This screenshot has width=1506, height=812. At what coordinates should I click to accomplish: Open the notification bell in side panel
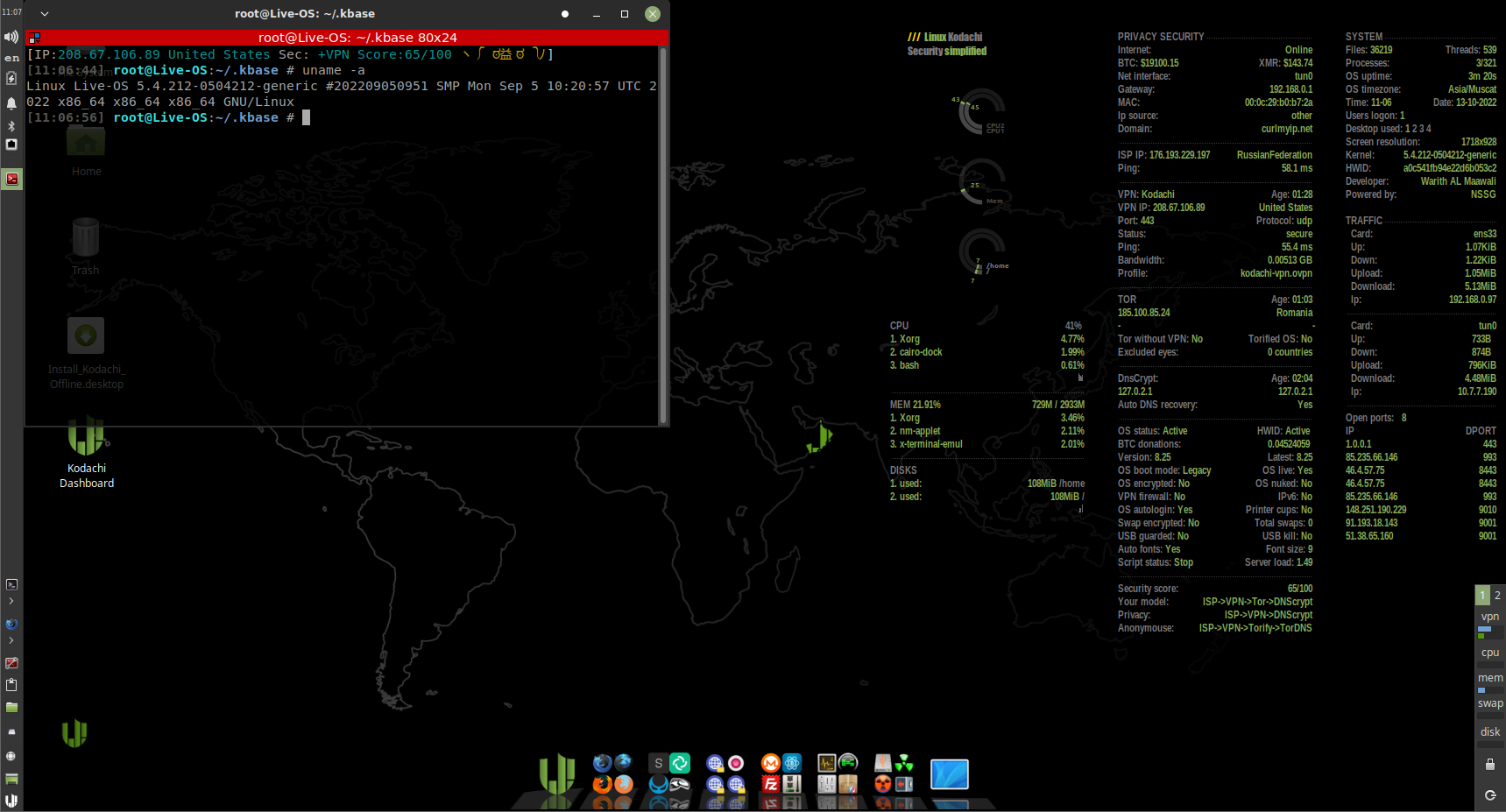[x=11, y=102]
